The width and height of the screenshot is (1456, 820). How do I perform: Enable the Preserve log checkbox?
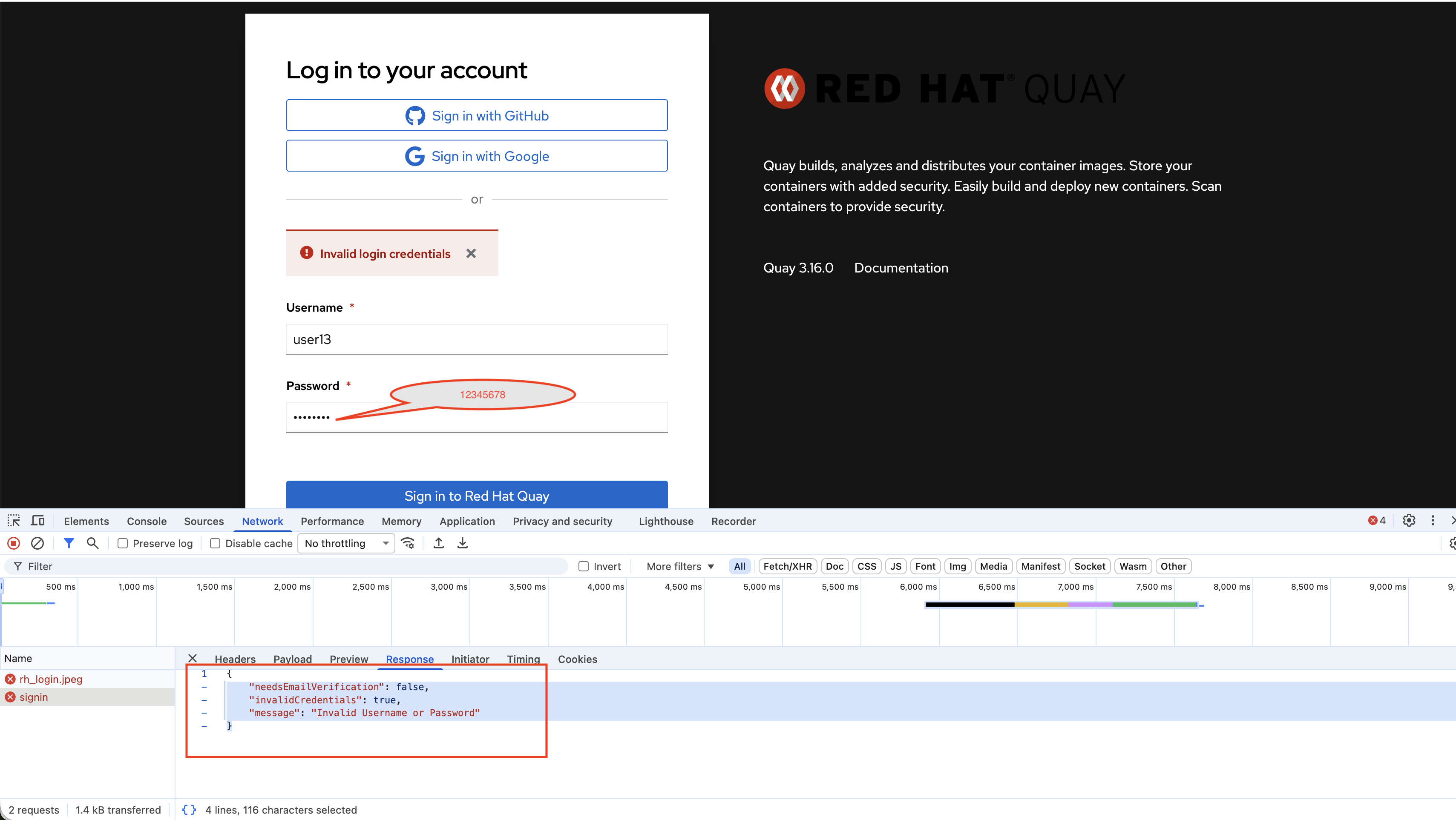[x=123, y=543]
